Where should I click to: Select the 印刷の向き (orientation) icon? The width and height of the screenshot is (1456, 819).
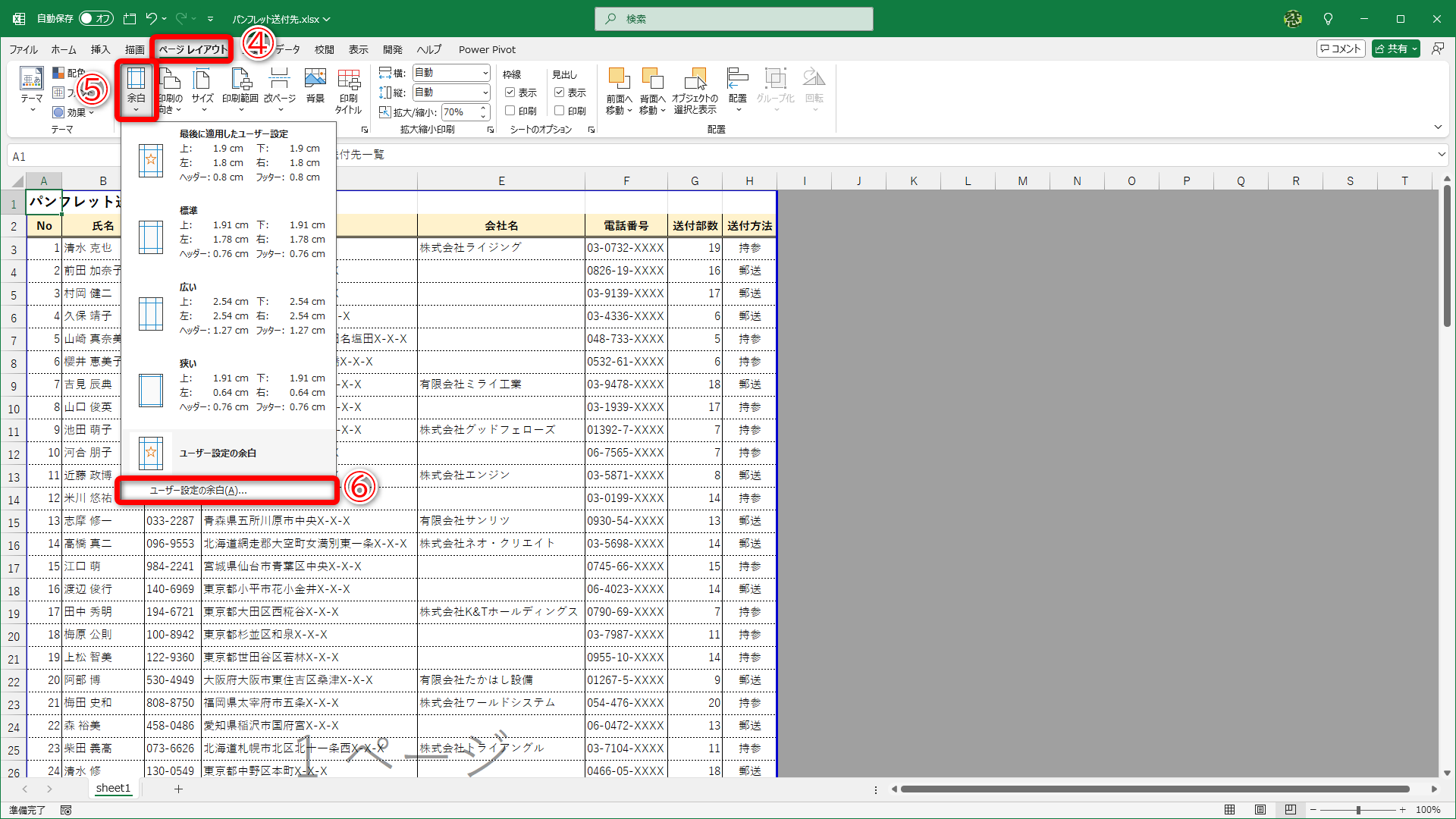170,89
